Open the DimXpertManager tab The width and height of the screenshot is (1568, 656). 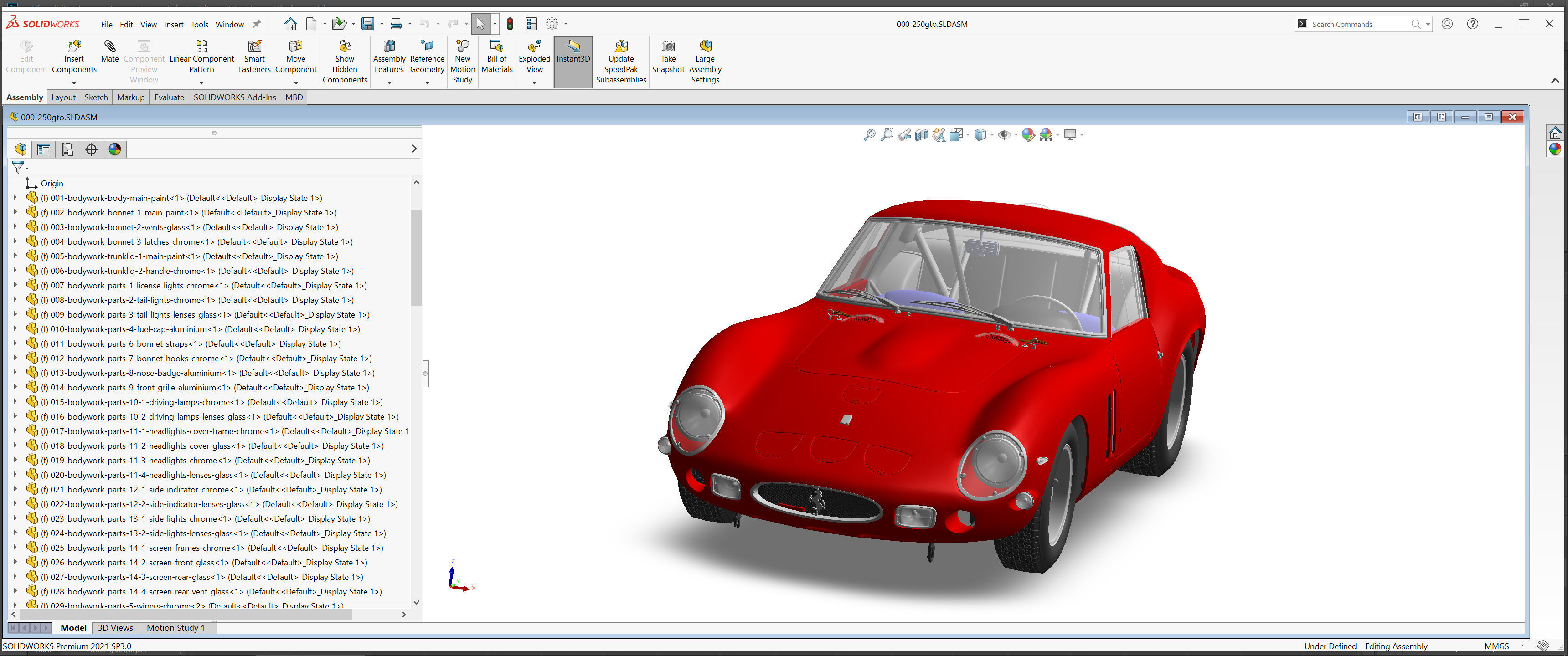pyautogui.click(x=91, y=149)
